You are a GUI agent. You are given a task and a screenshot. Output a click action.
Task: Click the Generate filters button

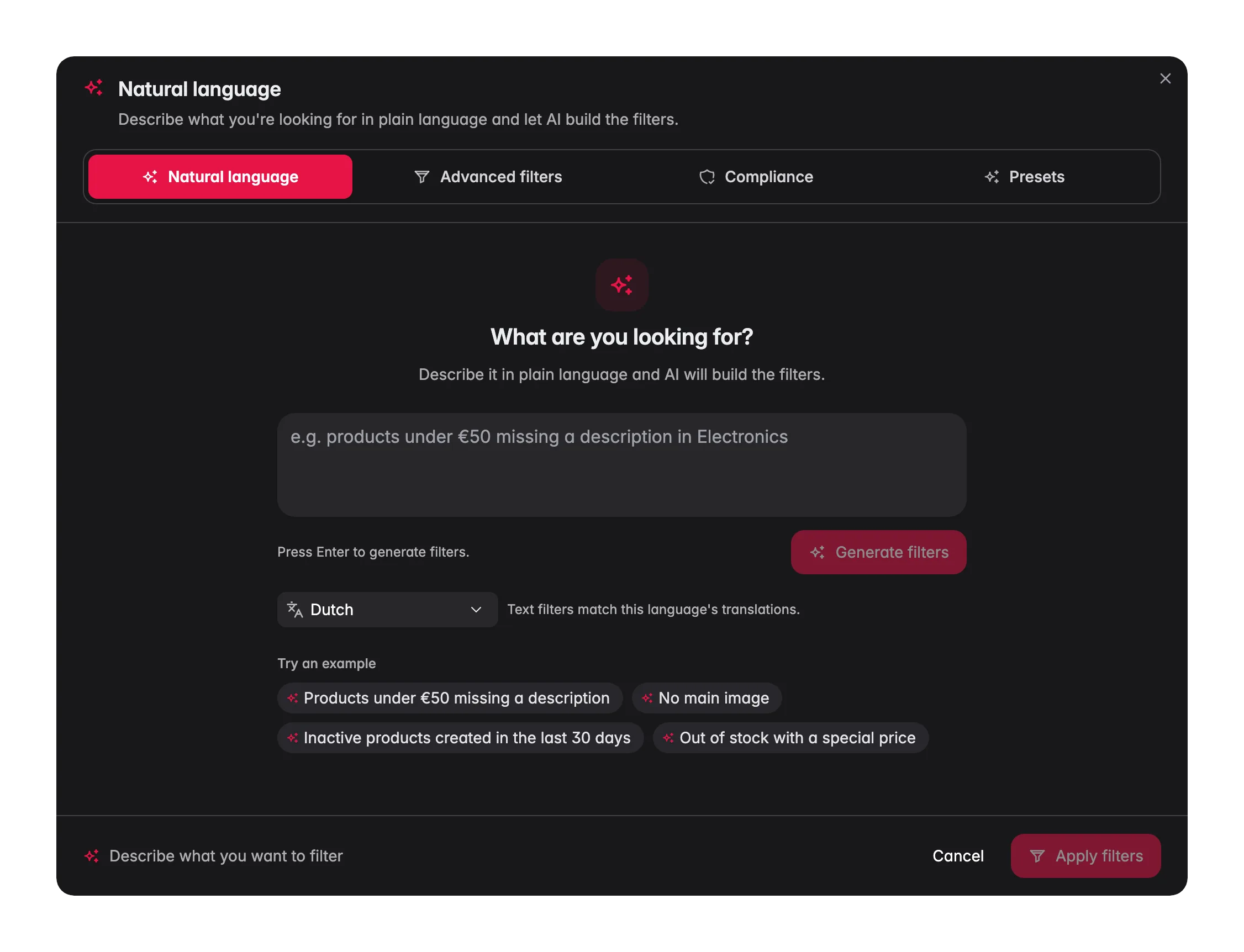click(x=878, y=552)
